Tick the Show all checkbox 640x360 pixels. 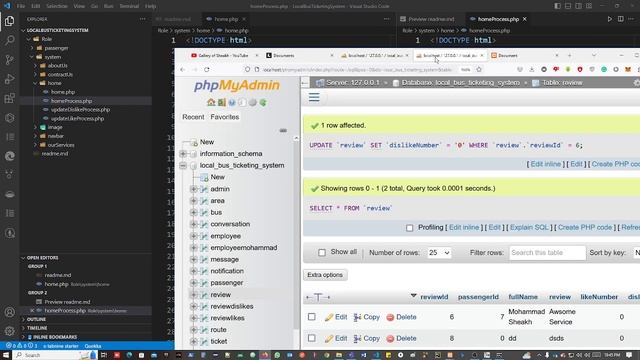tap(322, 253)
